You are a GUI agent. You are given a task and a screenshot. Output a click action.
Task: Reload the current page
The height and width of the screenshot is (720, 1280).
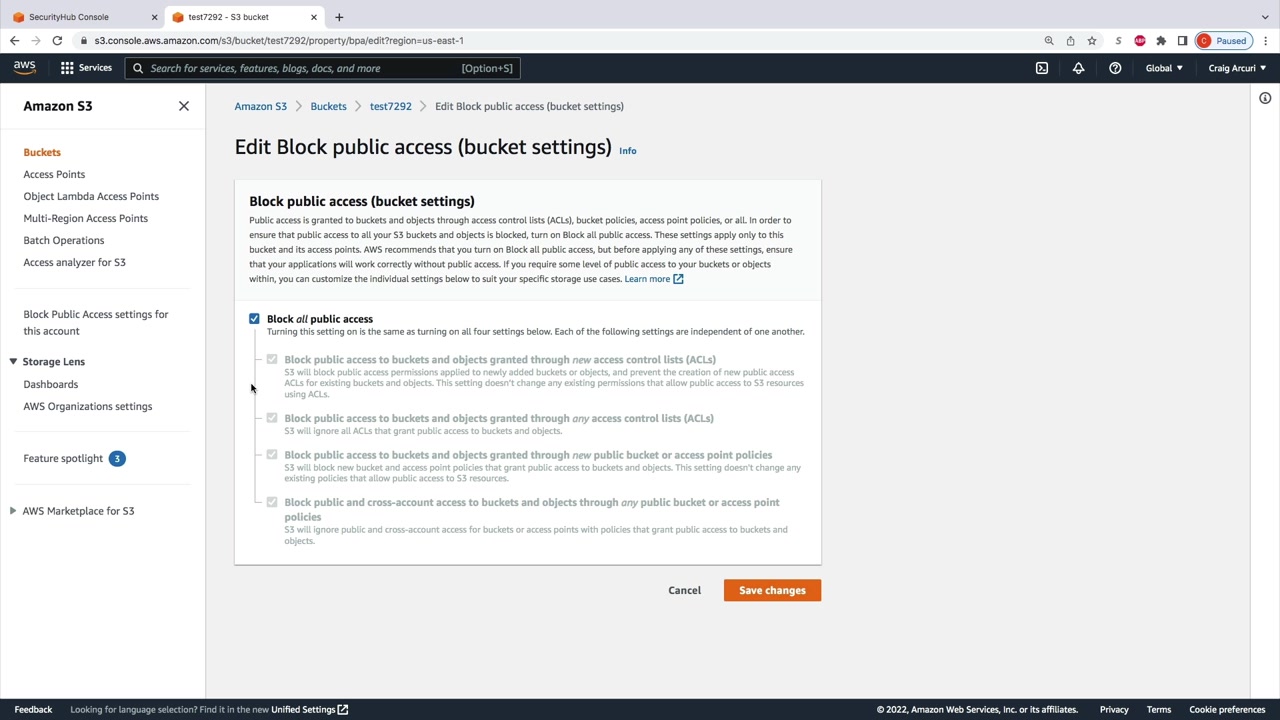[x=57, y=41]
